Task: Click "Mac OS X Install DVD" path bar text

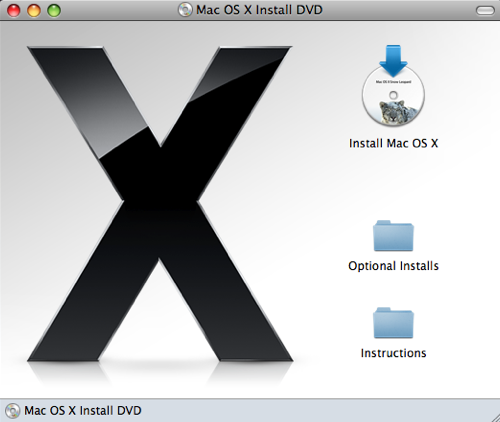Action: [x=83, y=411]
